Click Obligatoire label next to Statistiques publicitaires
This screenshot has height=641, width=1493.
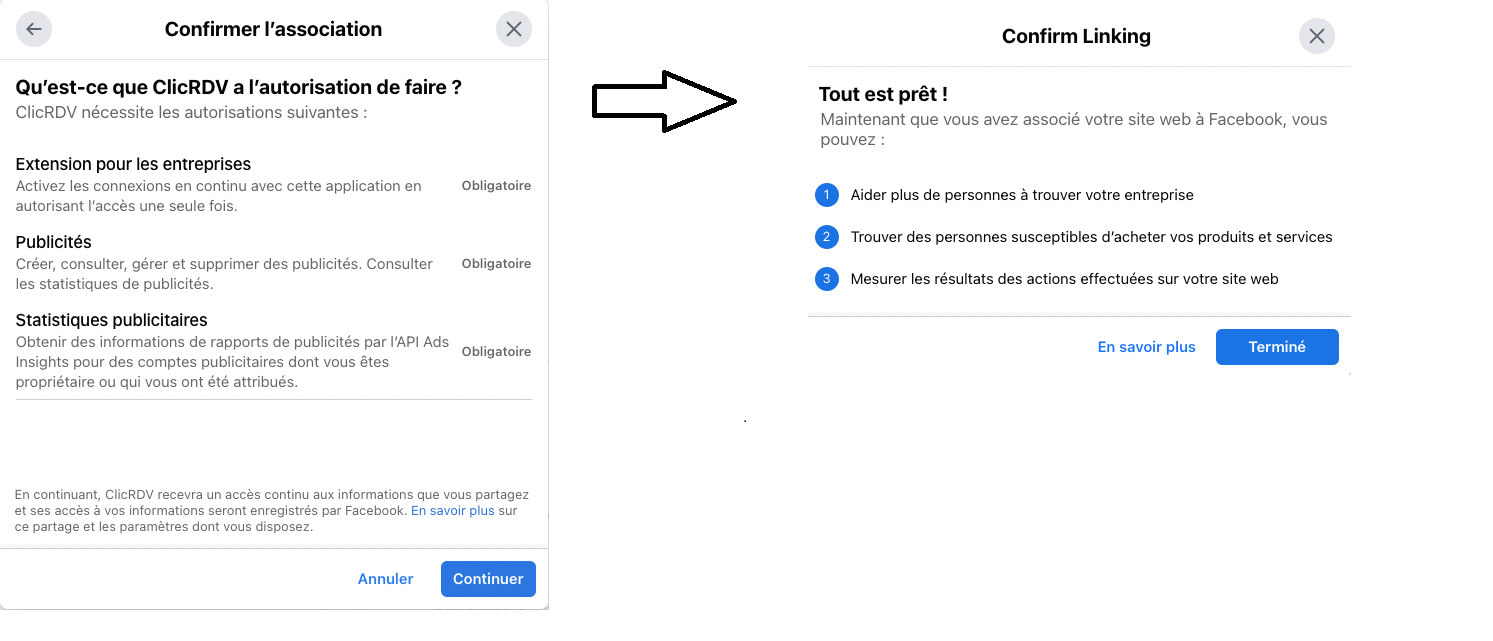[x=496, y=352]
